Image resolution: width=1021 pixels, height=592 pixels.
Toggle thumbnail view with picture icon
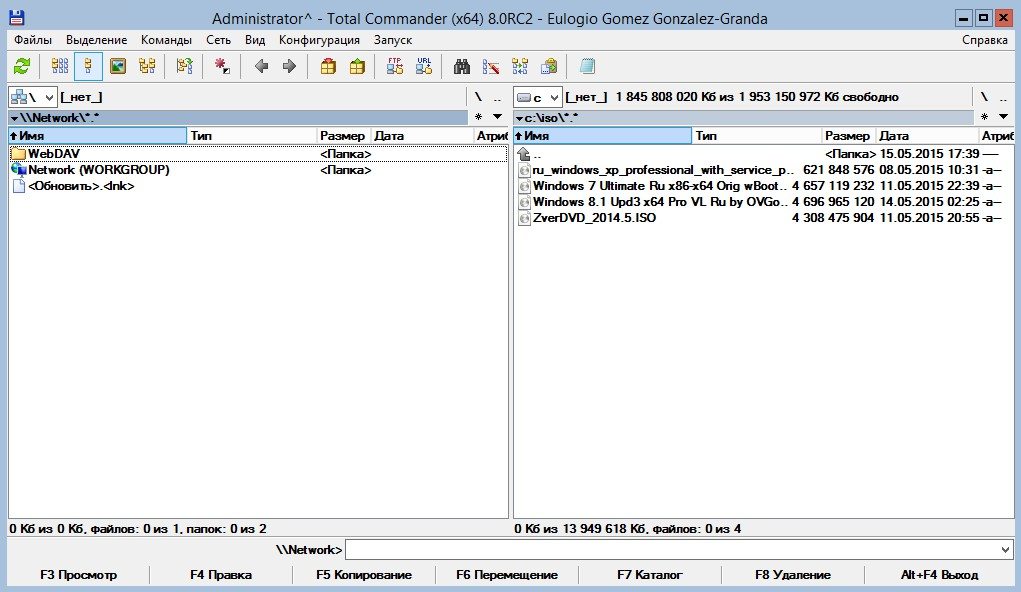click(118, 67)
